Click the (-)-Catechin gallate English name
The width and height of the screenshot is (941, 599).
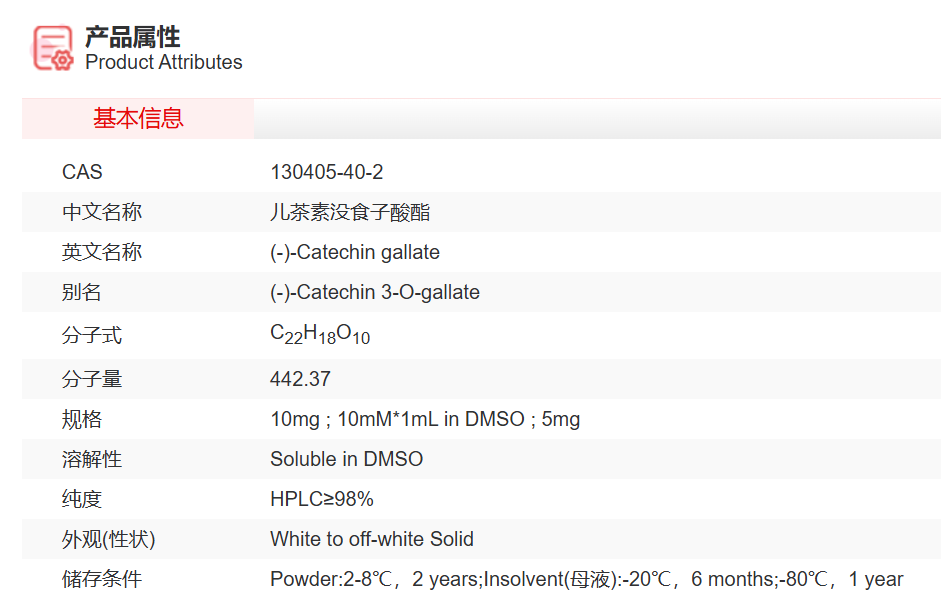coord(354,252)
